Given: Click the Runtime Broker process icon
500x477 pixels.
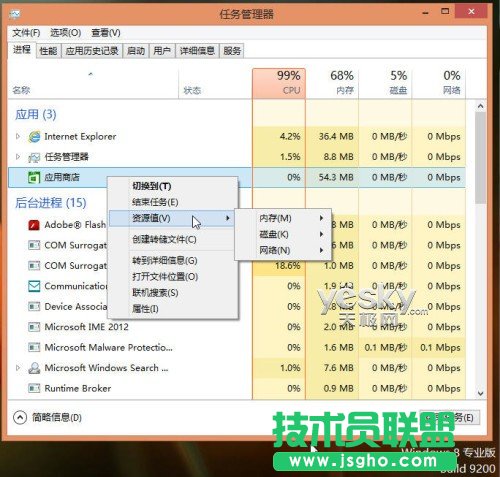Looking at the screenshot, I should pos(34,388).
